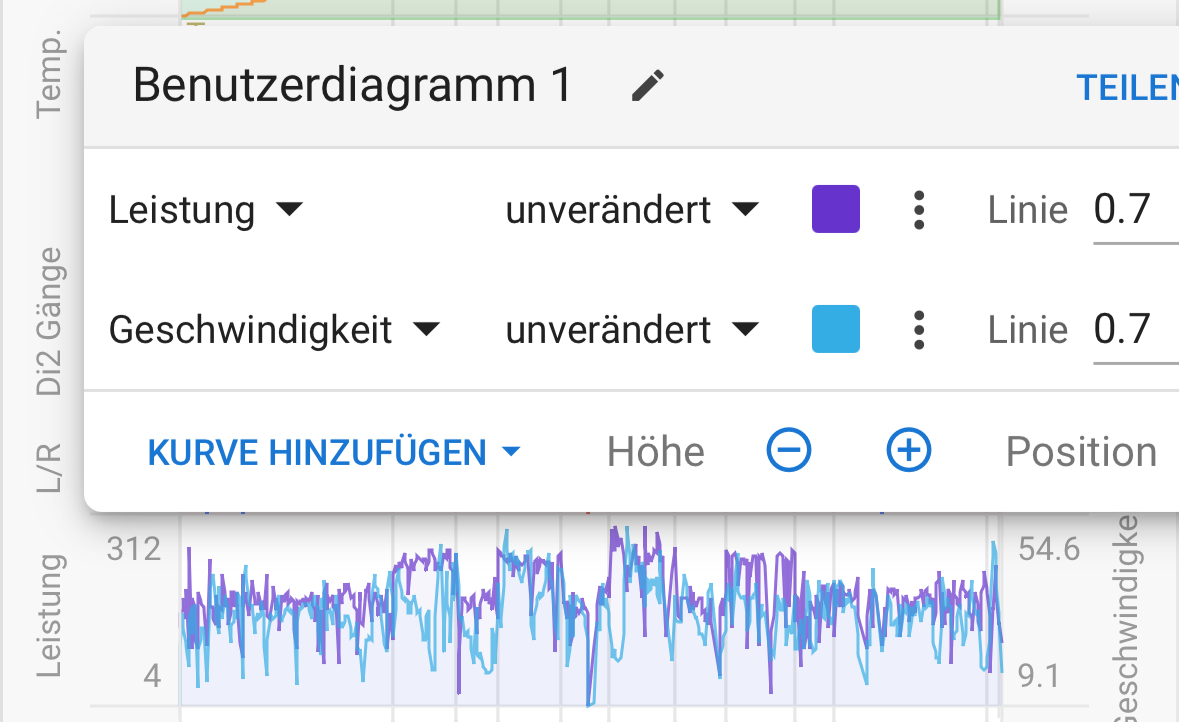Click the Temp. axis label
1179x722 pixels.
point(49,73)
